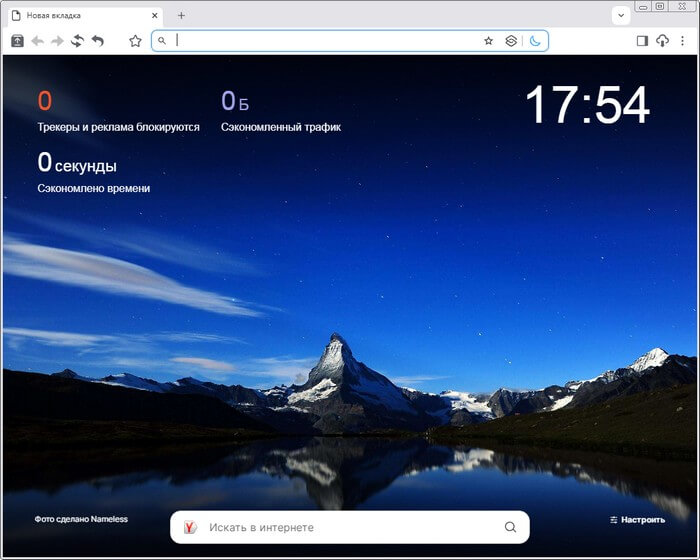Reload the page with the refresh icon
Image resolution: width=700 pixels, height=560 pixels.
coord(77,41)
